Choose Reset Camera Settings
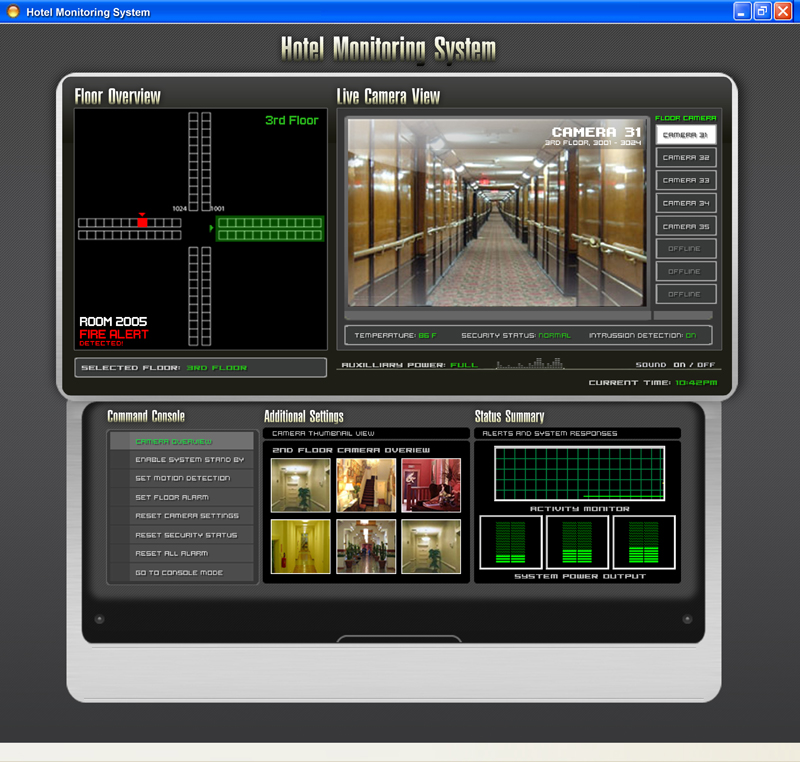 (182, 516)
